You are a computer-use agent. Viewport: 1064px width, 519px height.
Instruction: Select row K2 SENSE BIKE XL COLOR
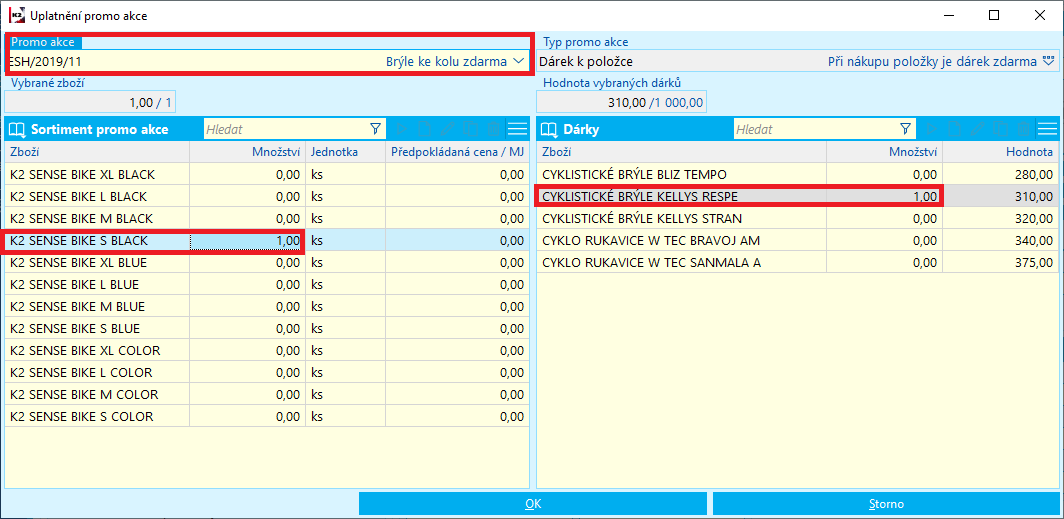[267, 350]
